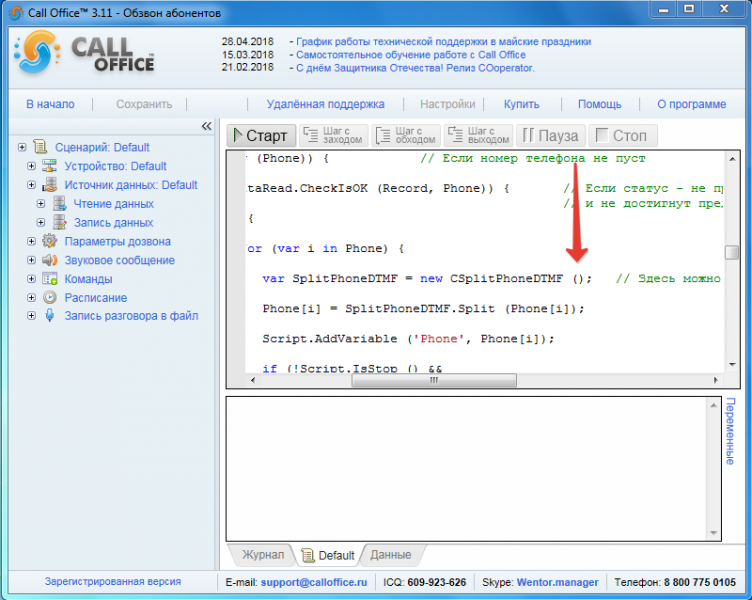Open the Переменные side tab
The image size is (752, 600).
coord(730,431)
